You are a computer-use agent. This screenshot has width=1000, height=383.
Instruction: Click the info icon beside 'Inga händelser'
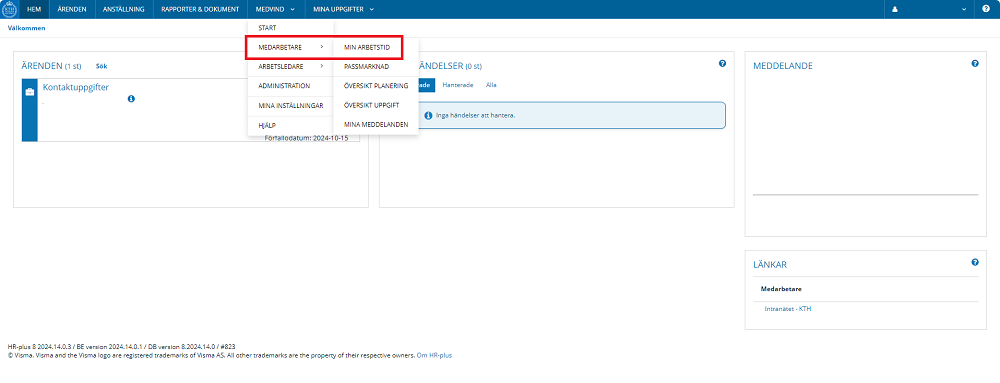(x=429, y=115)
